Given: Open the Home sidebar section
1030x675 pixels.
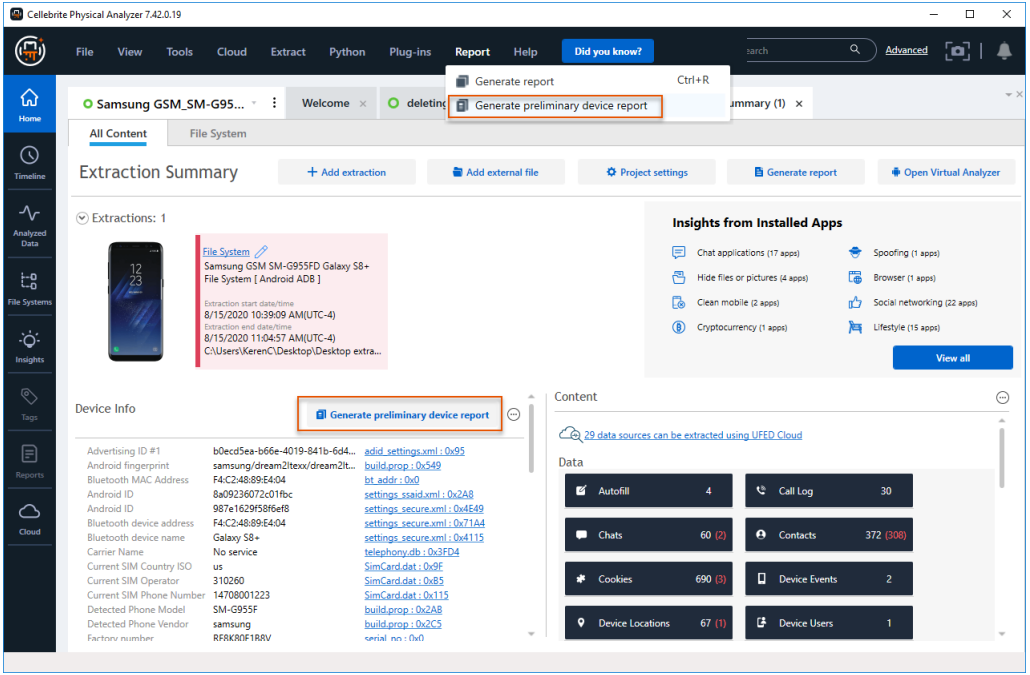Looking at the screenshot, I should pos(30,105).
